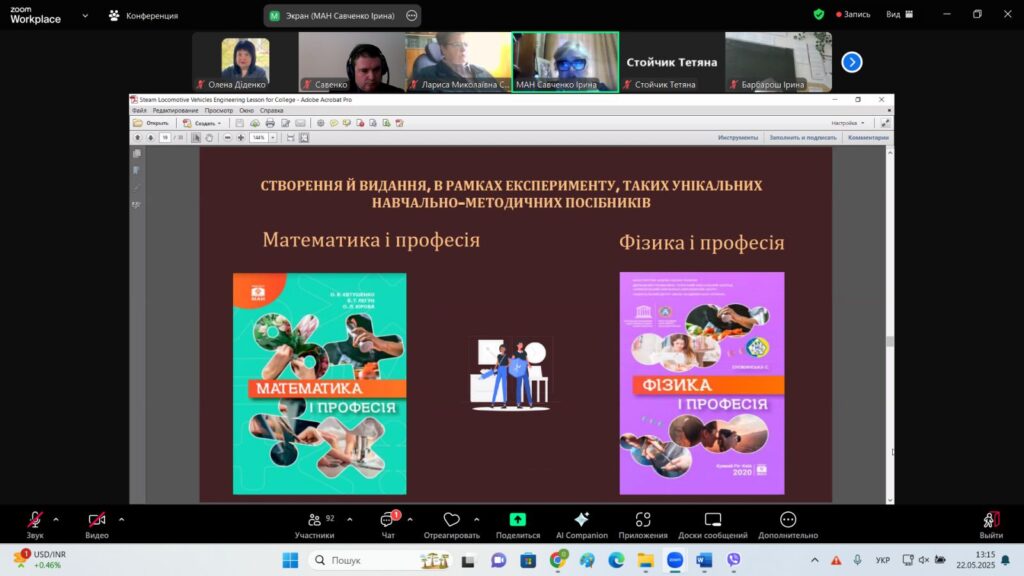Open Acrobat Окно menu
This screenshot has height=576, width=1024.
pos(246,111)
